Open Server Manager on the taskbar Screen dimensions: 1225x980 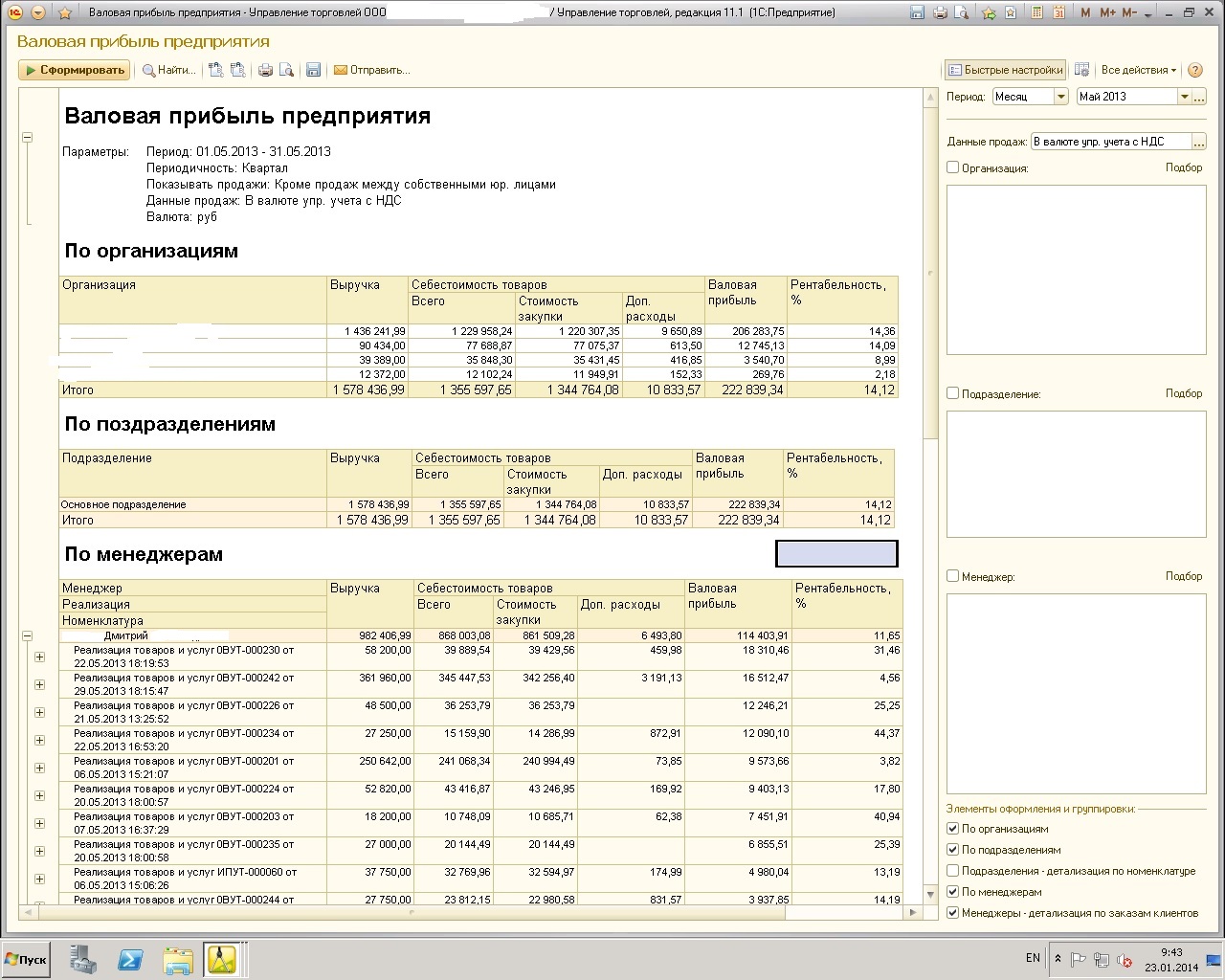[83, 959]
